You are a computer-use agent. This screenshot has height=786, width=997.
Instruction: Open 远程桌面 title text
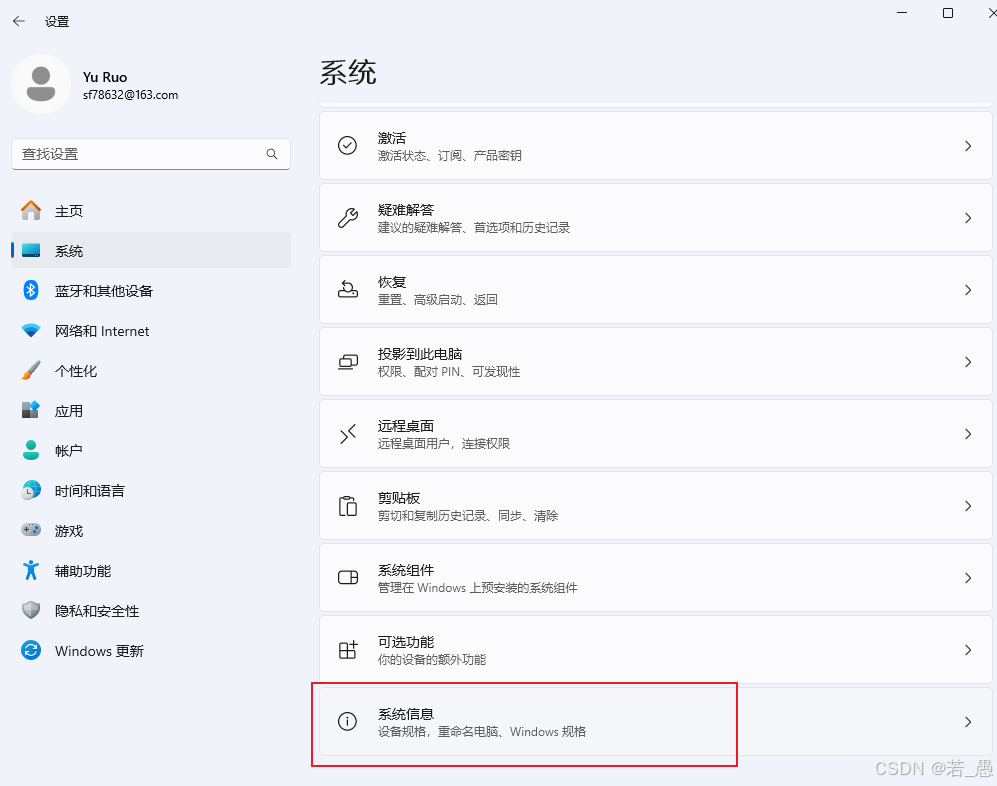click(x=406, y=426)
